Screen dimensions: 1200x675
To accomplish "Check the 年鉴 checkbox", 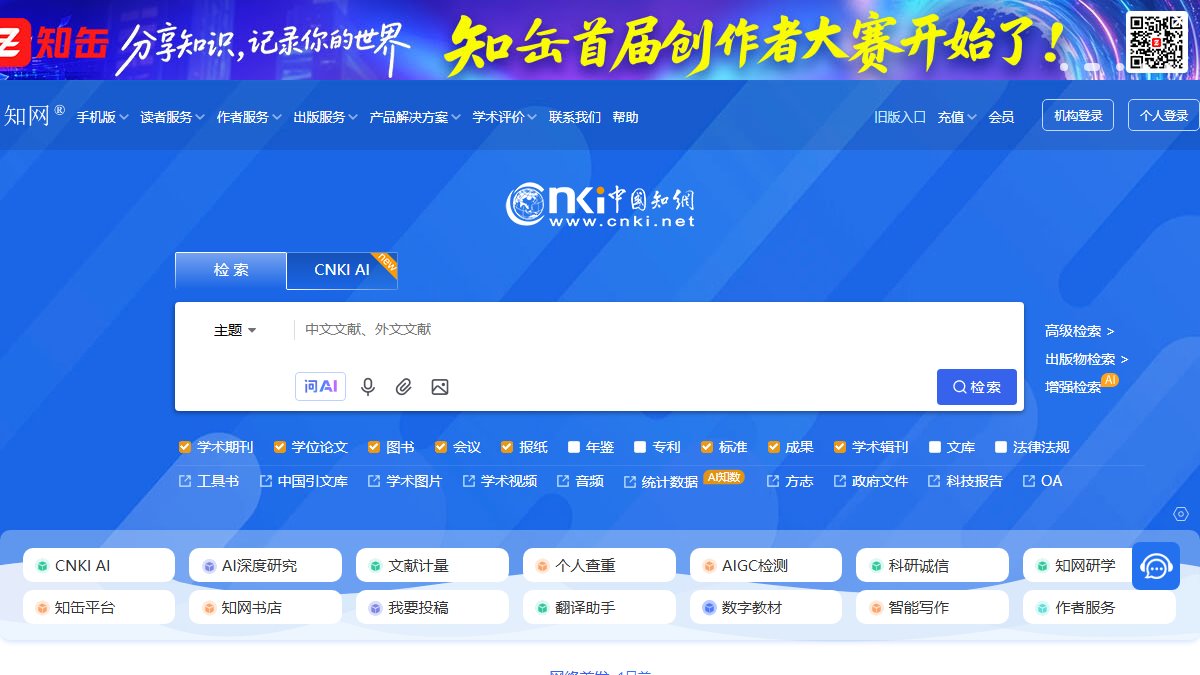I will click(574, 447).
